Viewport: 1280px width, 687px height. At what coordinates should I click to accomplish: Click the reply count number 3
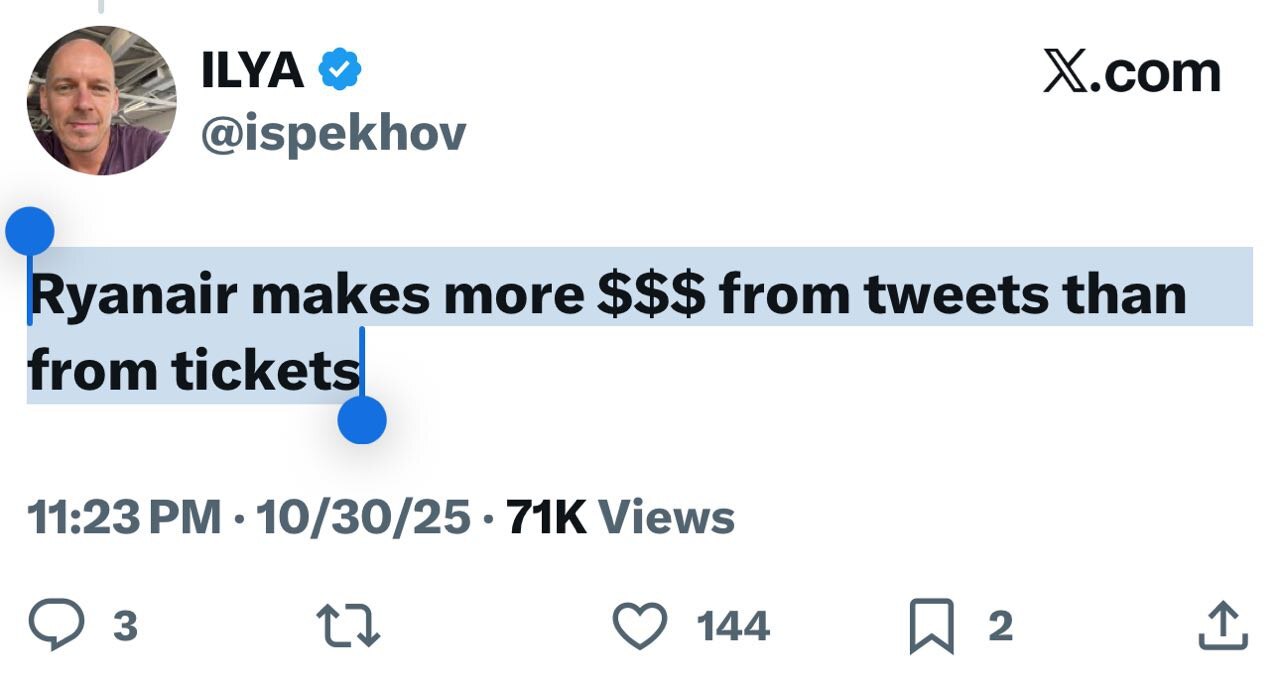pos(125,627)
